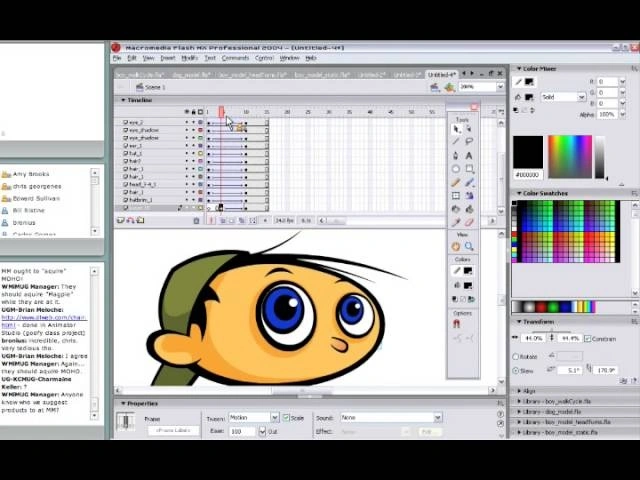Select the Pen tool
Viewport: 640px width, 480px height.
click(456, 156)
